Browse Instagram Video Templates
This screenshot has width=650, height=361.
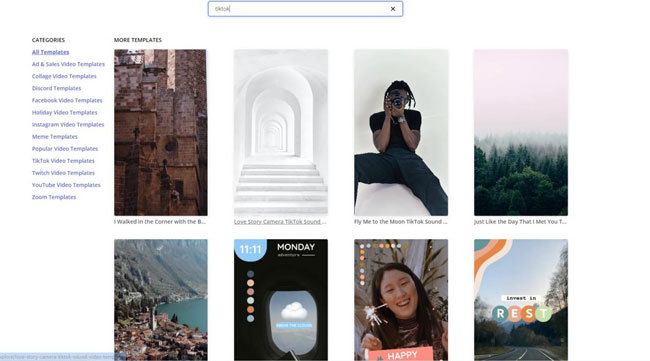[68, 124]
